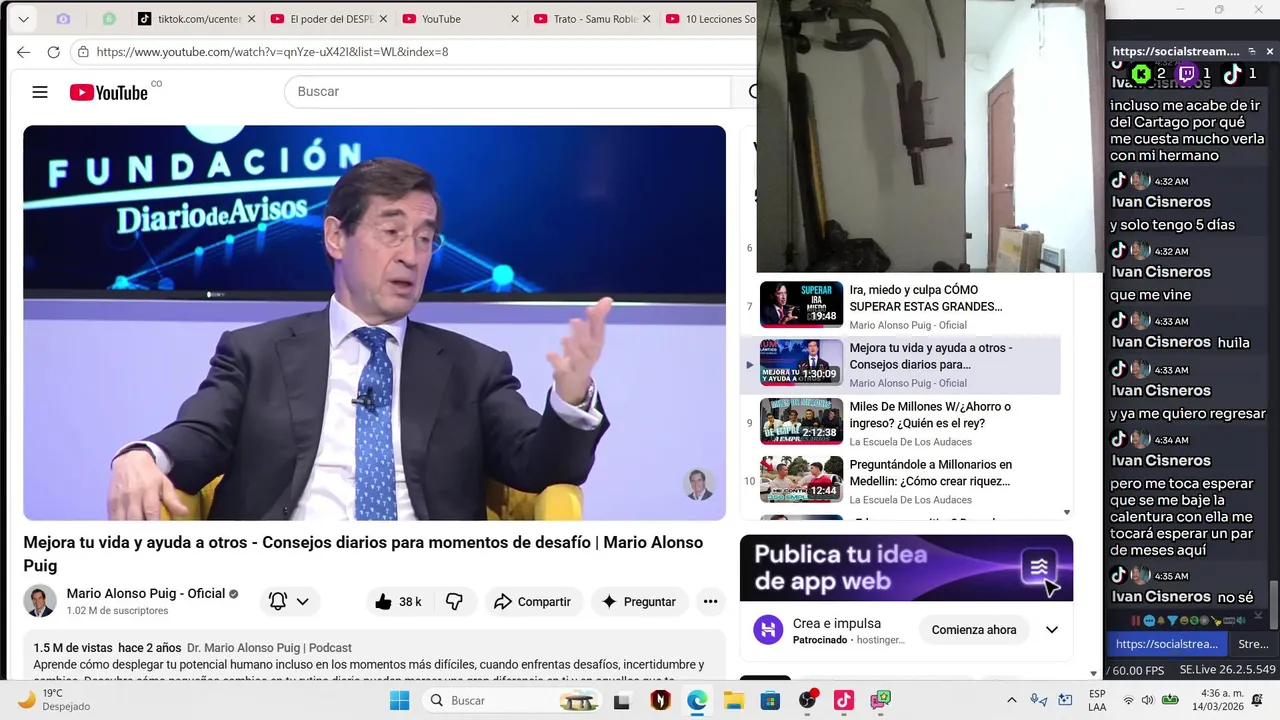Select the 'Stre...' dock tab
The height and width of the screenshot is (720, 1280).
(1253, 644)
